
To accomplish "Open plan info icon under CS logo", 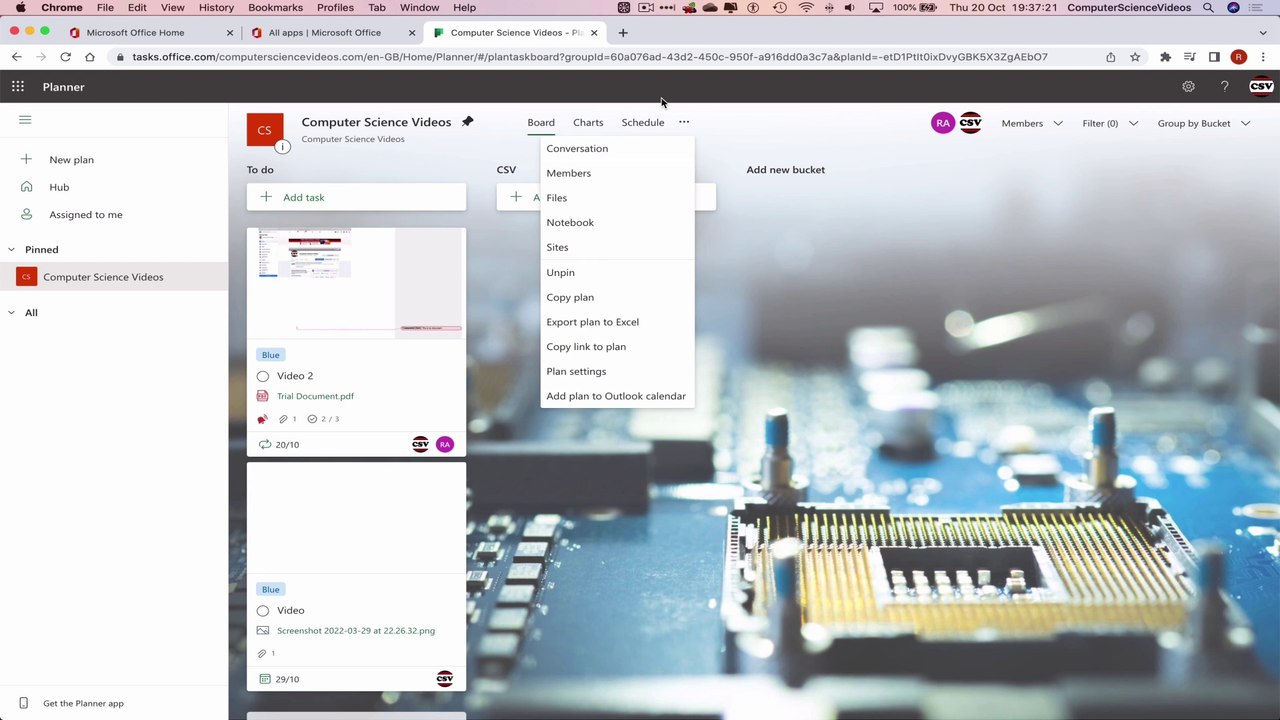I will tap(282, 147).
